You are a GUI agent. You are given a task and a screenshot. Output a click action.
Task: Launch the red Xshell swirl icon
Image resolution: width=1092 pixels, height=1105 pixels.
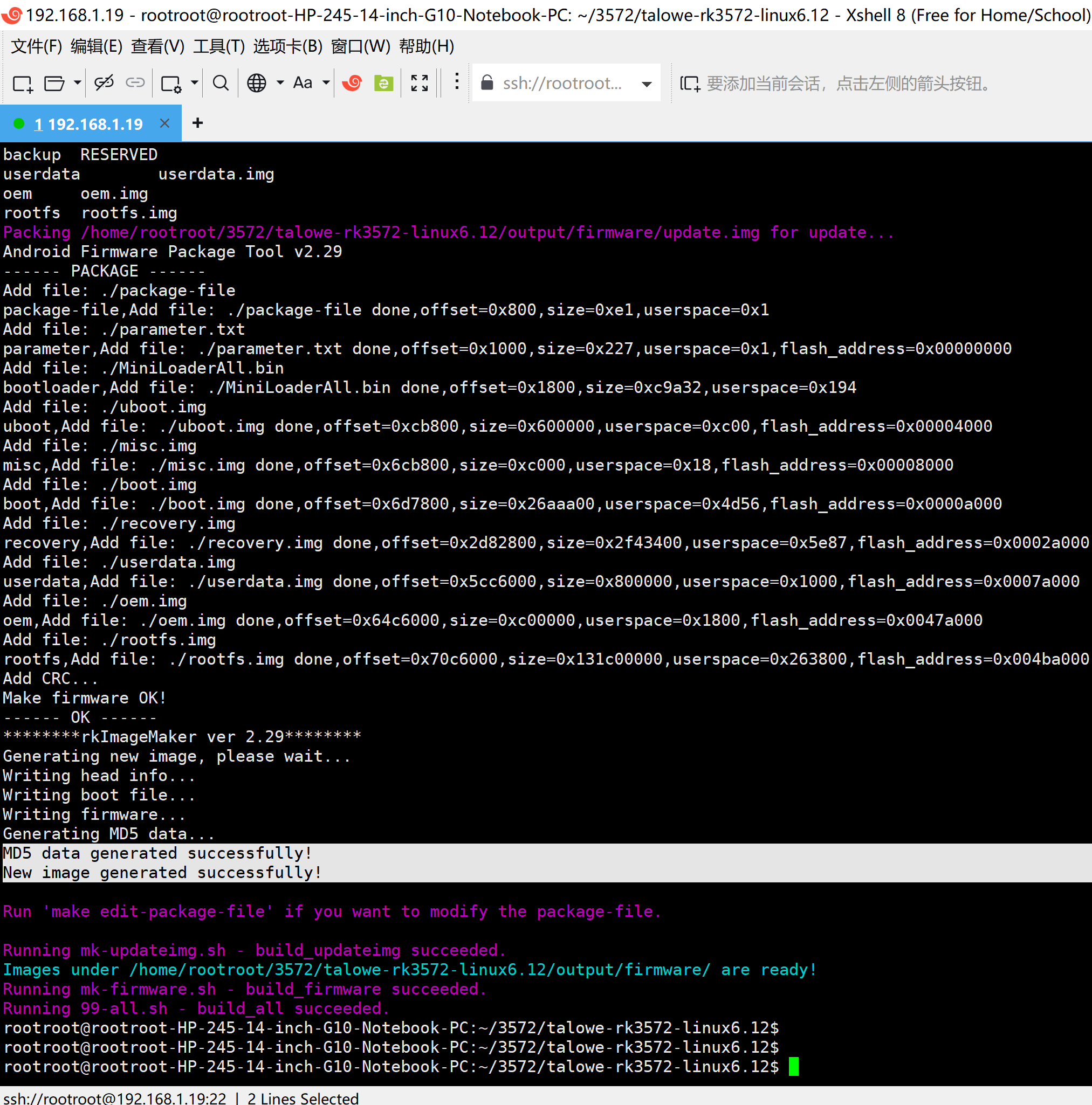click(x=352, y=84)
